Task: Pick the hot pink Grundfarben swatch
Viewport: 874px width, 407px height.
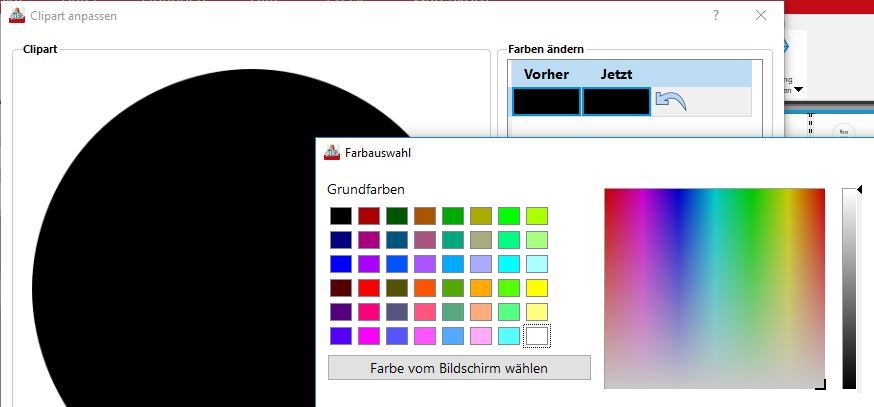Action: [369, 312]
